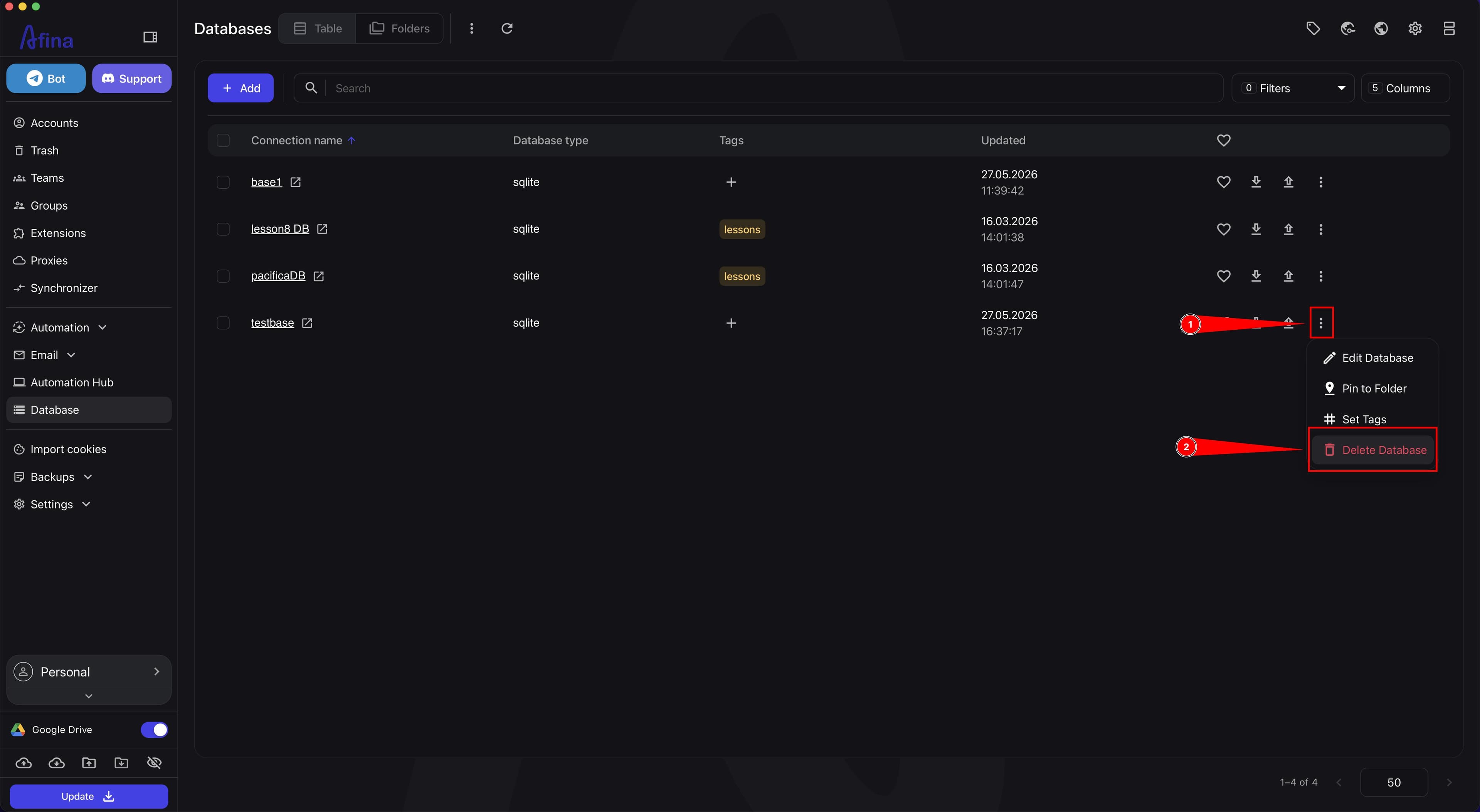Open the Filters dropdown
The height and width of the screenshot is (812, 1480).
(1293, 89)
